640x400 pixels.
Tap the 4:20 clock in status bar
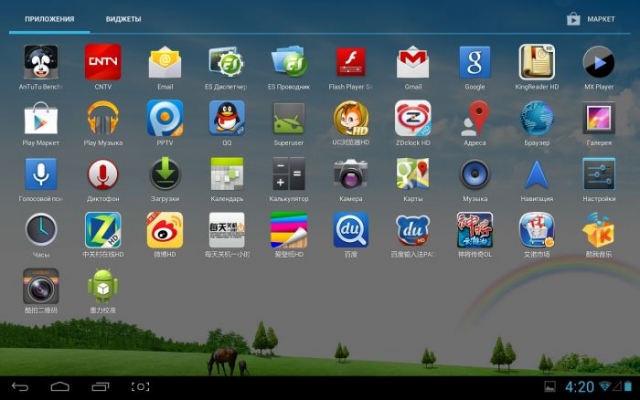click(x=579, y=386)
